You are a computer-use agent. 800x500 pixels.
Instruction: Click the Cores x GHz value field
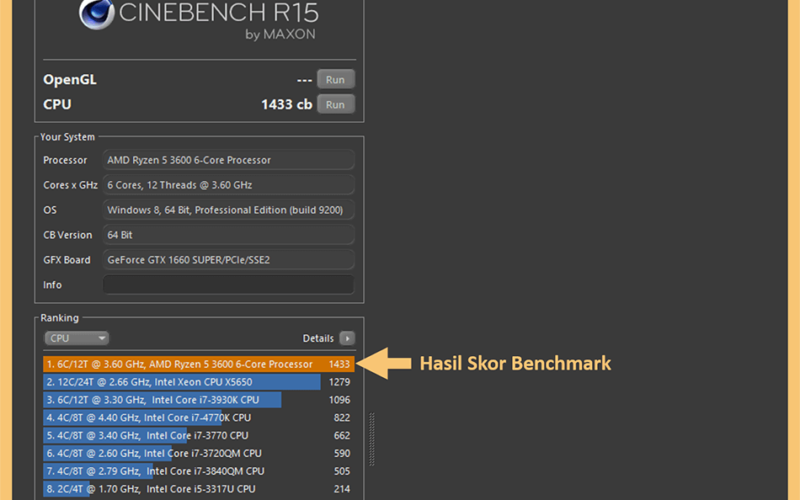[x=228, y=185]
